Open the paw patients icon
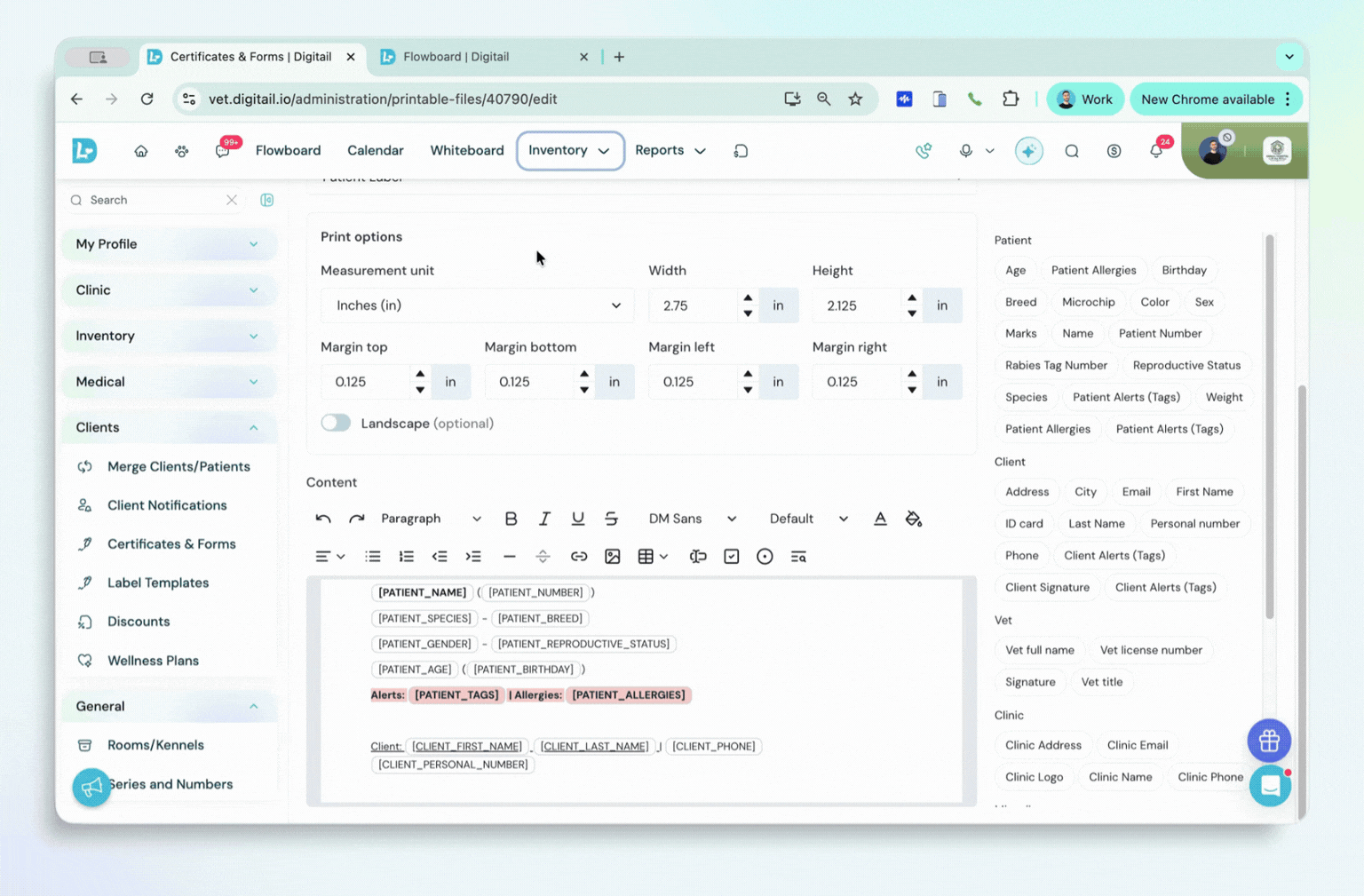 click(181, 151)
